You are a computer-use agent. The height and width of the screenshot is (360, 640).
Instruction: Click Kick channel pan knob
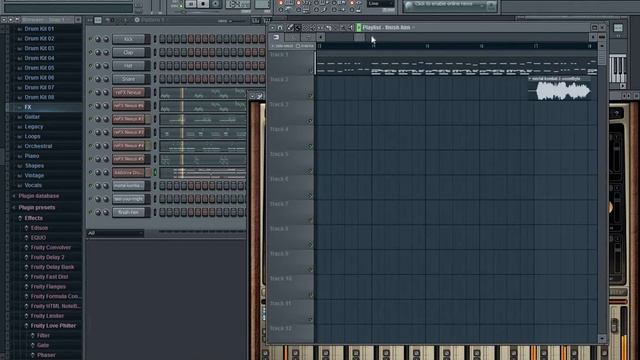(x=98, y=39)
